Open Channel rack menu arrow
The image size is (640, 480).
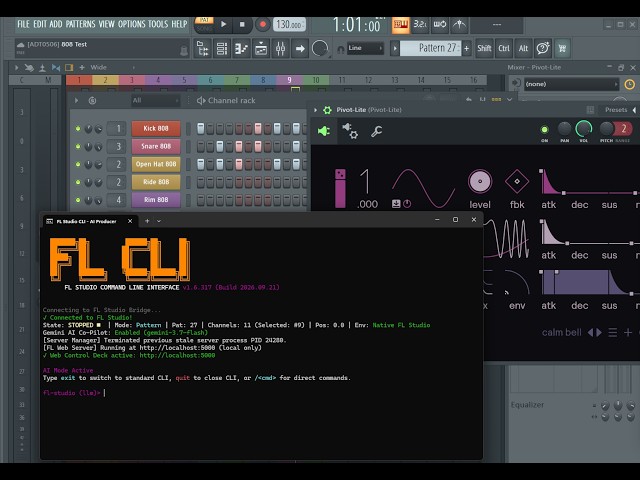tap(76, 100)
